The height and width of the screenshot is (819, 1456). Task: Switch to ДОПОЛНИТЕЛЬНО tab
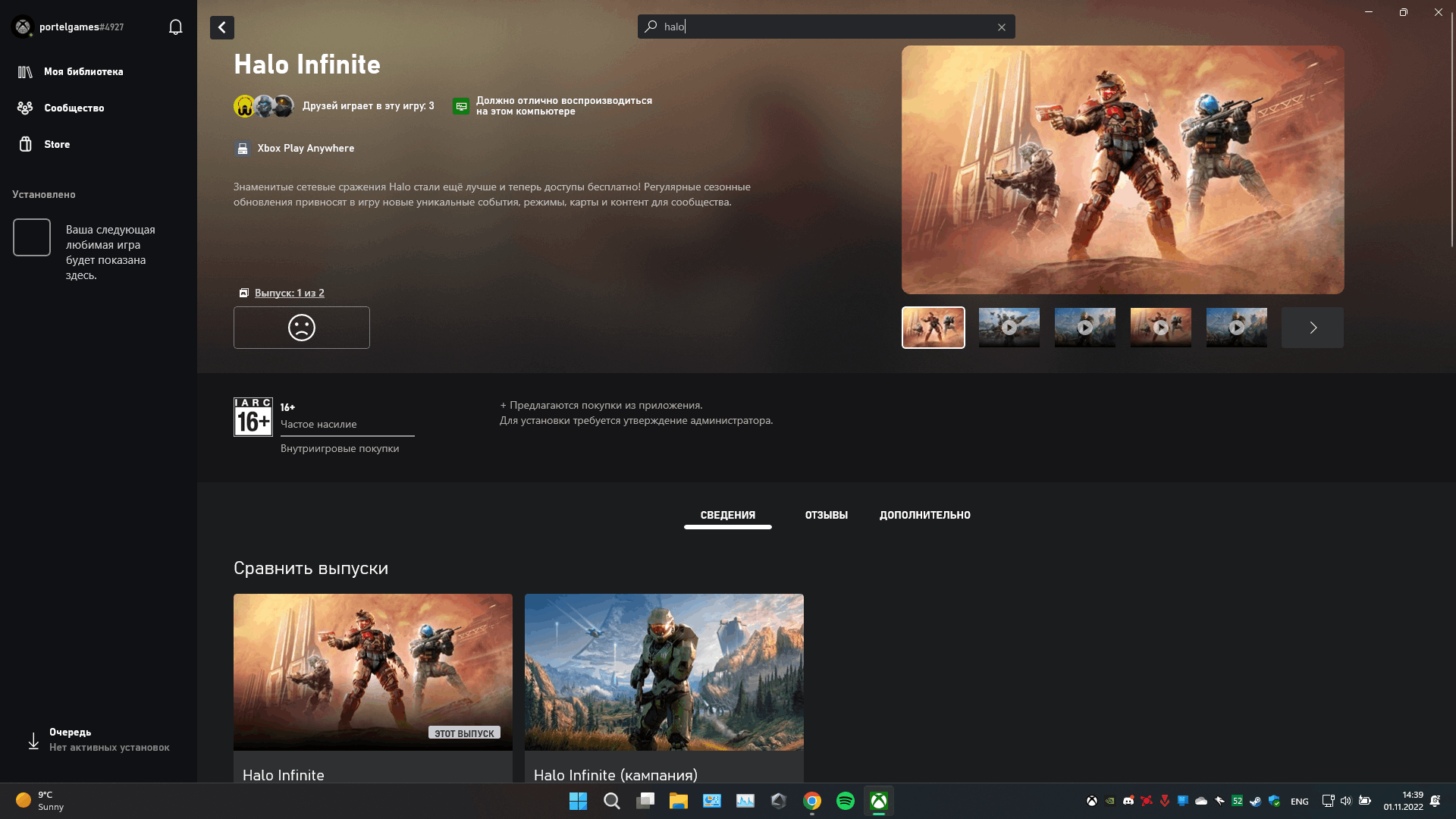click(924, 516)
